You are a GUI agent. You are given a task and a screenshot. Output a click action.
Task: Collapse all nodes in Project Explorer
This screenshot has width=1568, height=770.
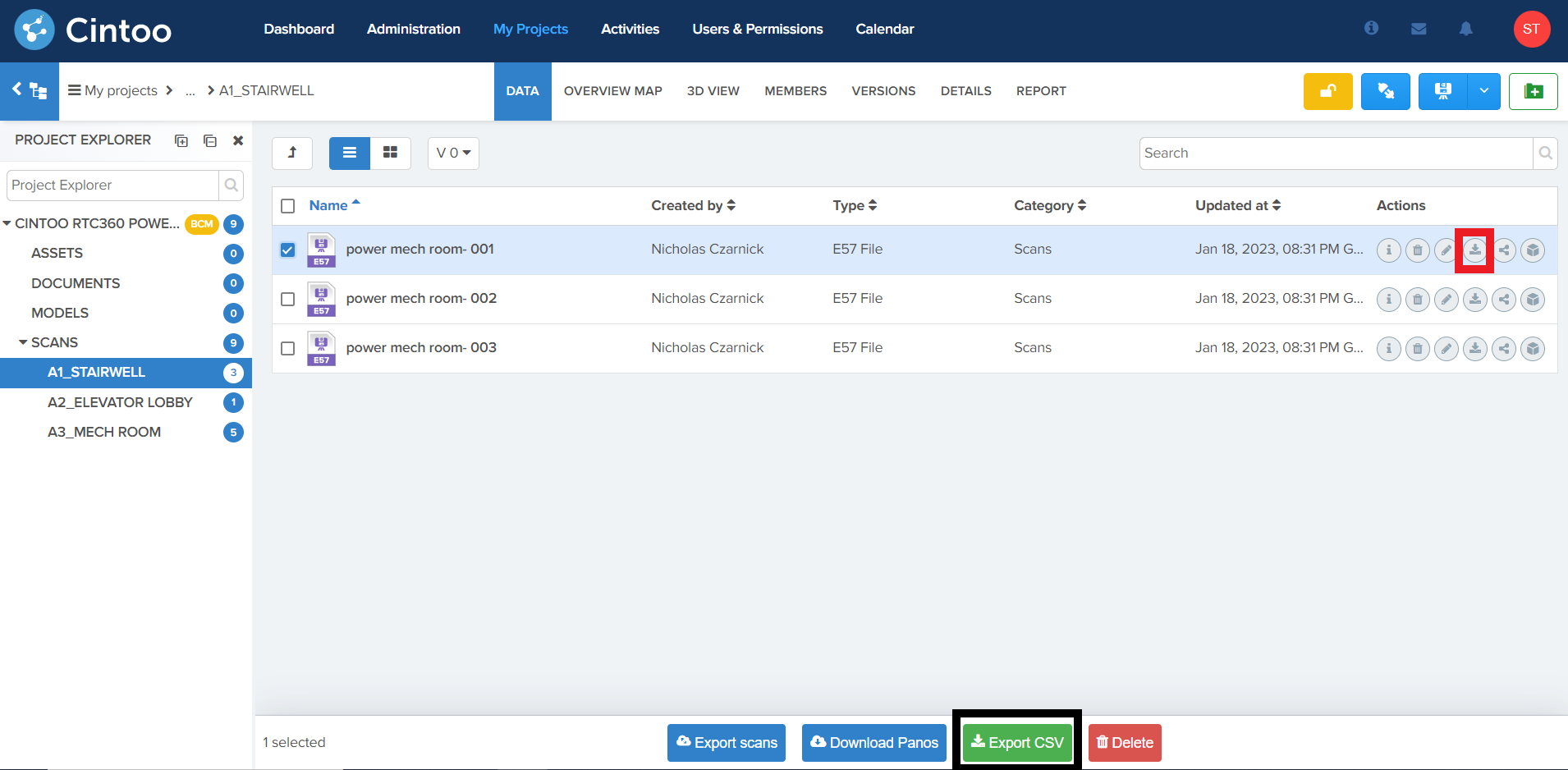point(210,140)
